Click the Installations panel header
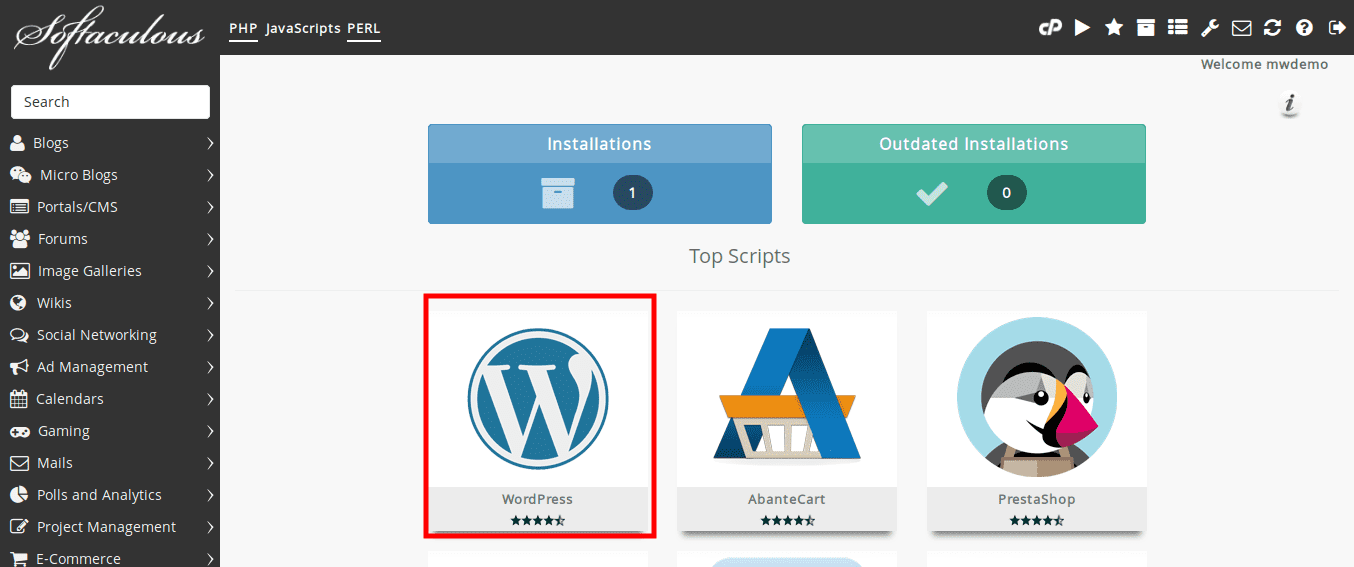 point(599,144)
